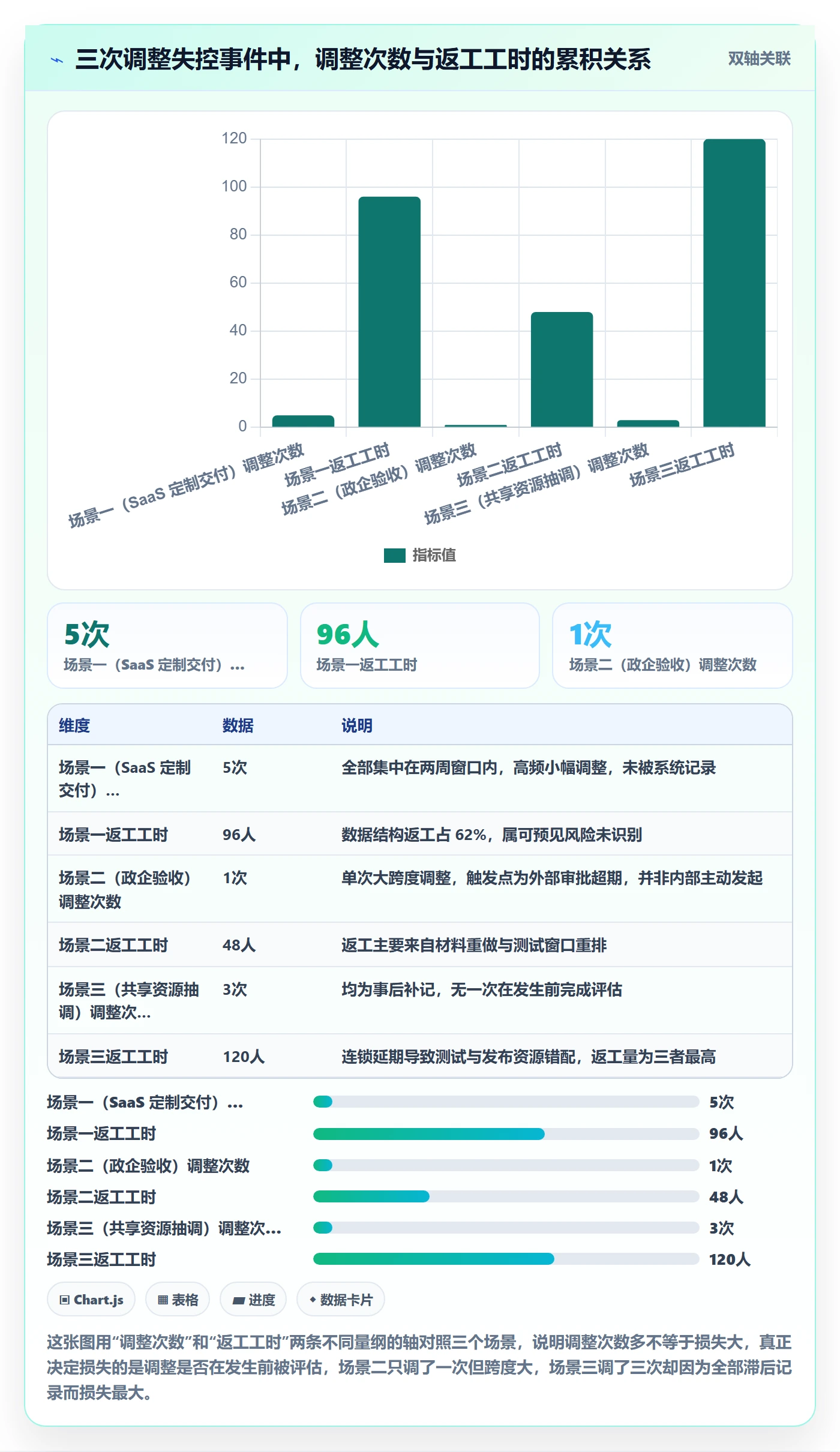Click the 场景三返工工时 progress bar
The width and height of the screenshot is (840, 1452).
506,1258
